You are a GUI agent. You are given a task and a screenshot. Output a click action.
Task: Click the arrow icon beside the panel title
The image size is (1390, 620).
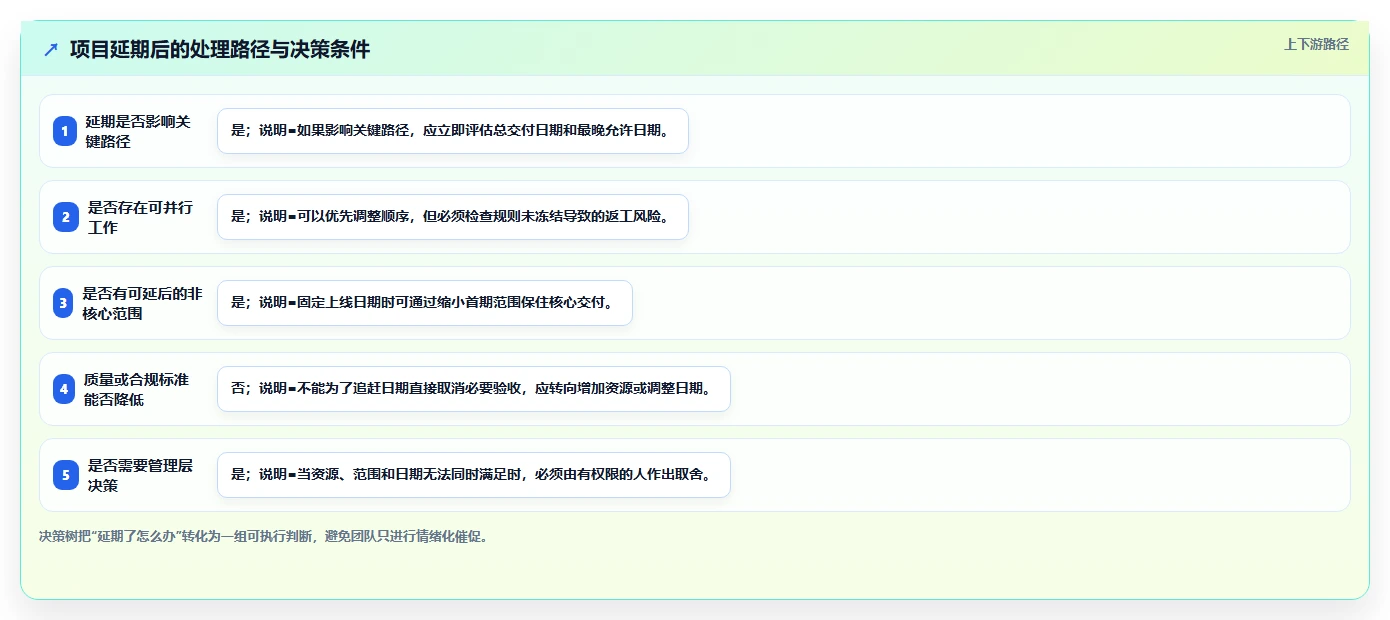tap(51, 49)
